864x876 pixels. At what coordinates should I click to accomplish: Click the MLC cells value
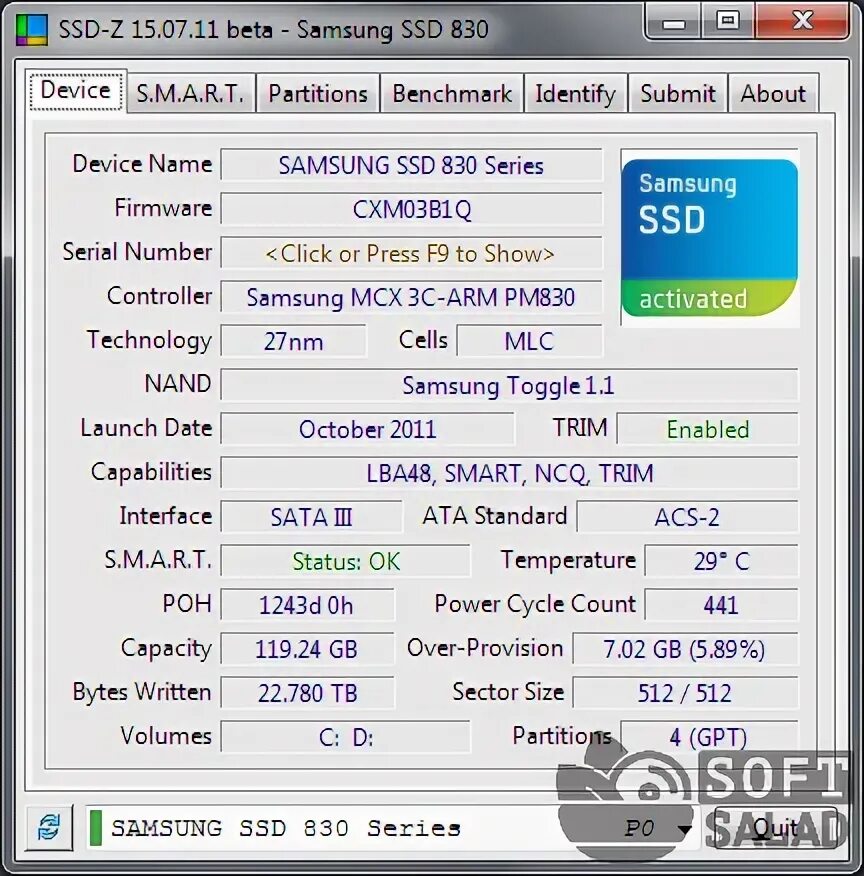pyautogui.click(x=529, y=341)
